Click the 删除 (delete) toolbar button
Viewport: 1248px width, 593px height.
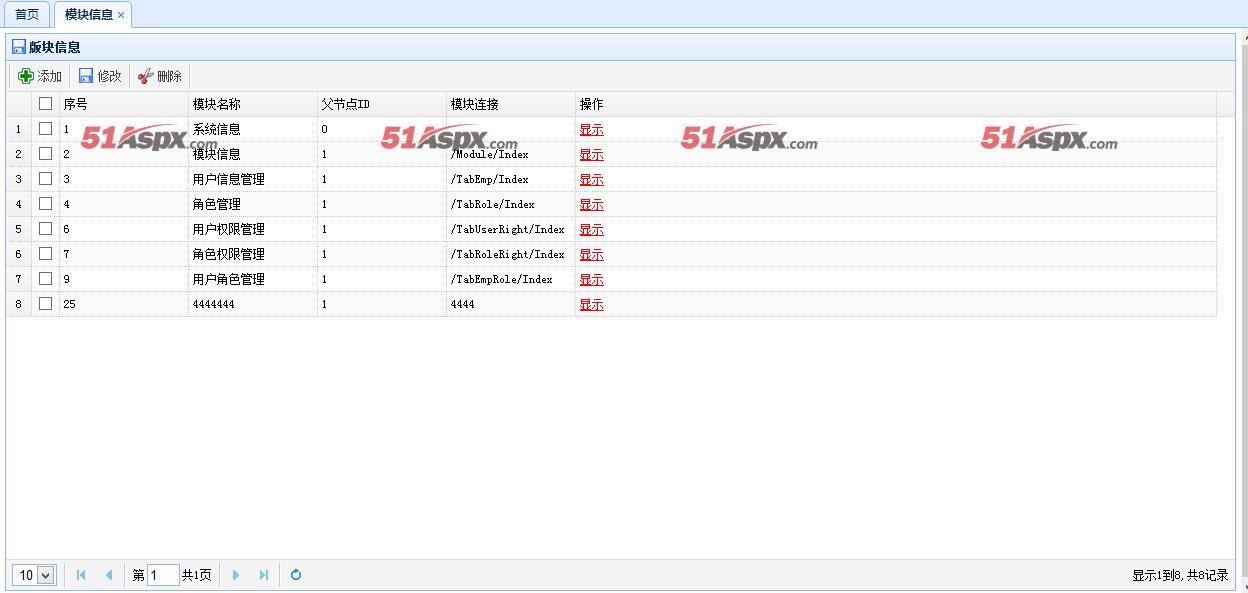[160, 76]
